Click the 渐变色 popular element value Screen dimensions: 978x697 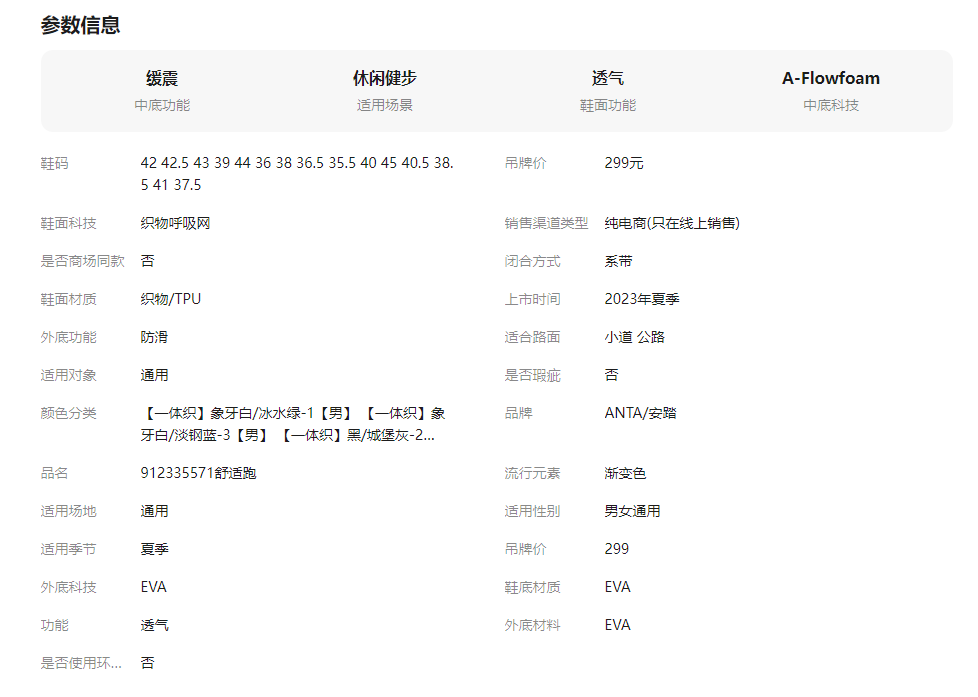point(625,473)
